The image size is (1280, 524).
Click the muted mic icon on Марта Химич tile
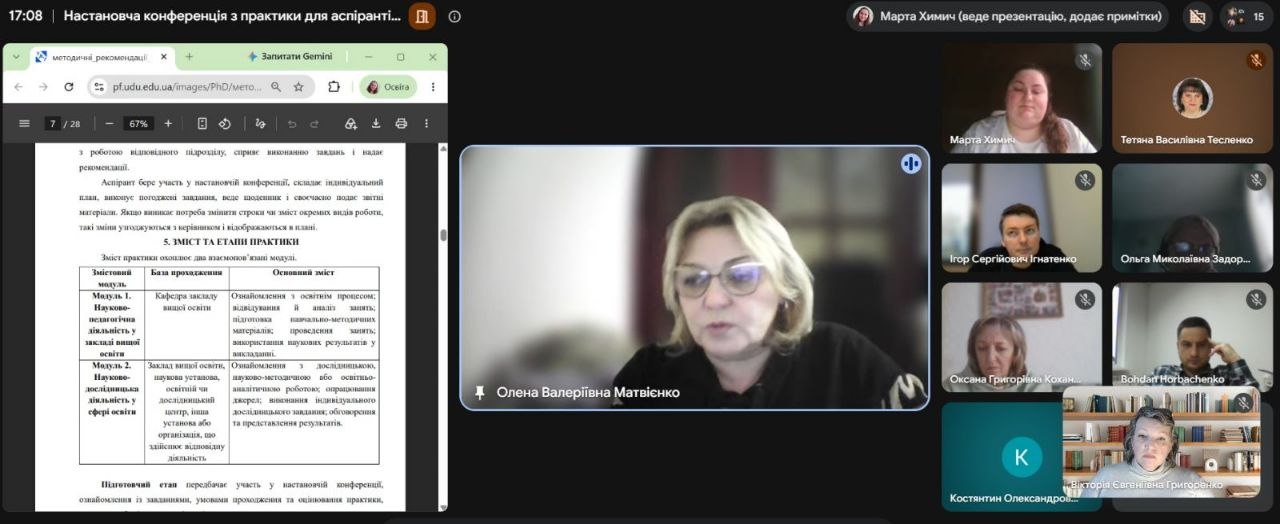[x=1084, y=61]
